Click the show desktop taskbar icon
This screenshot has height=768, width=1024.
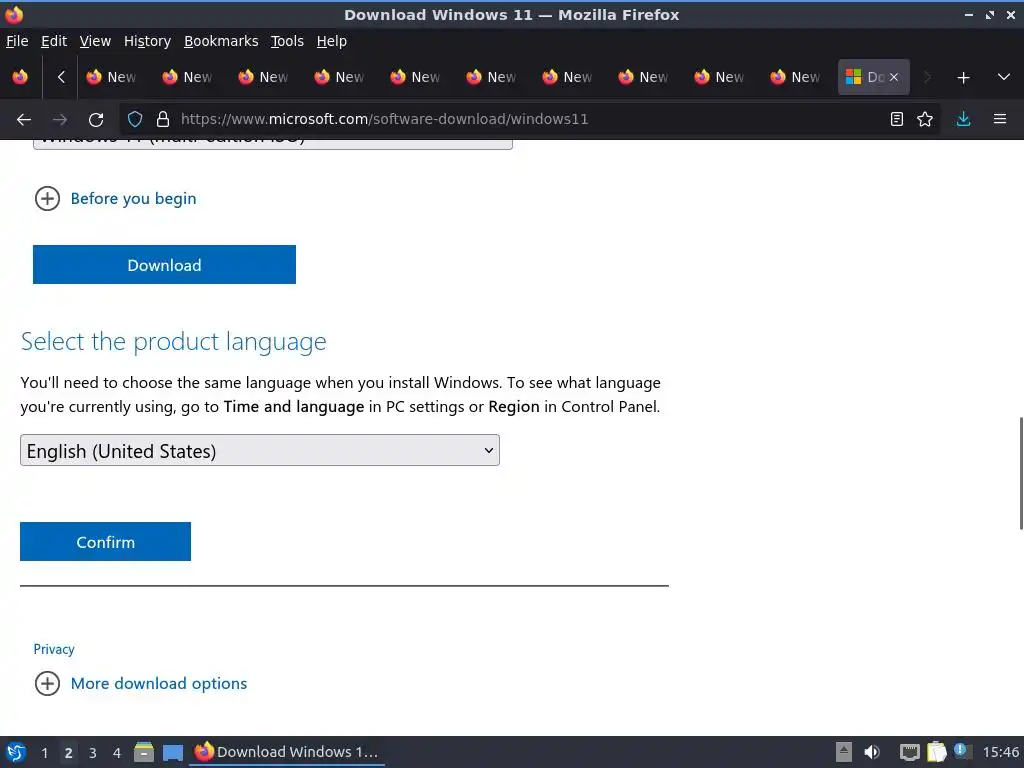tap(173, 752)
